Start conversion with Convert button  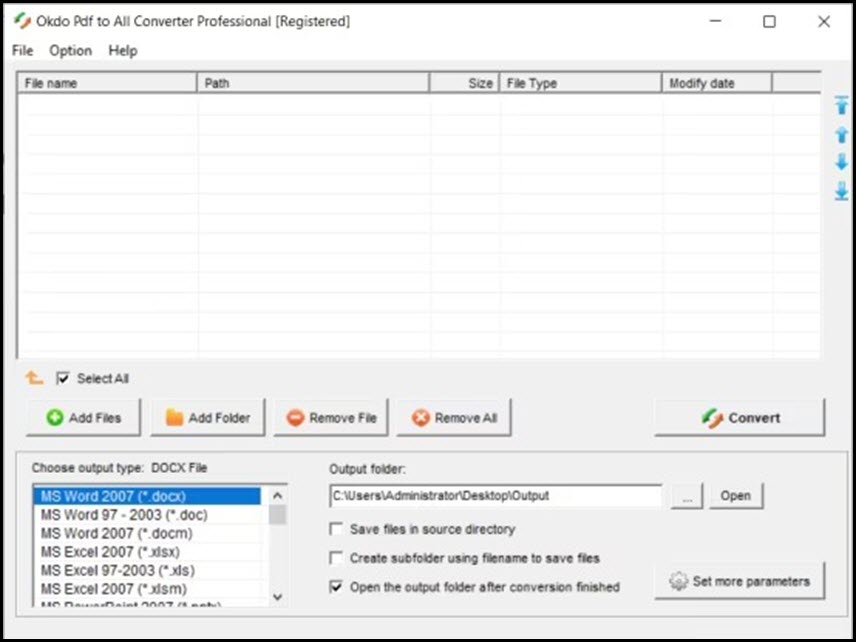click(x=740, y=418)
